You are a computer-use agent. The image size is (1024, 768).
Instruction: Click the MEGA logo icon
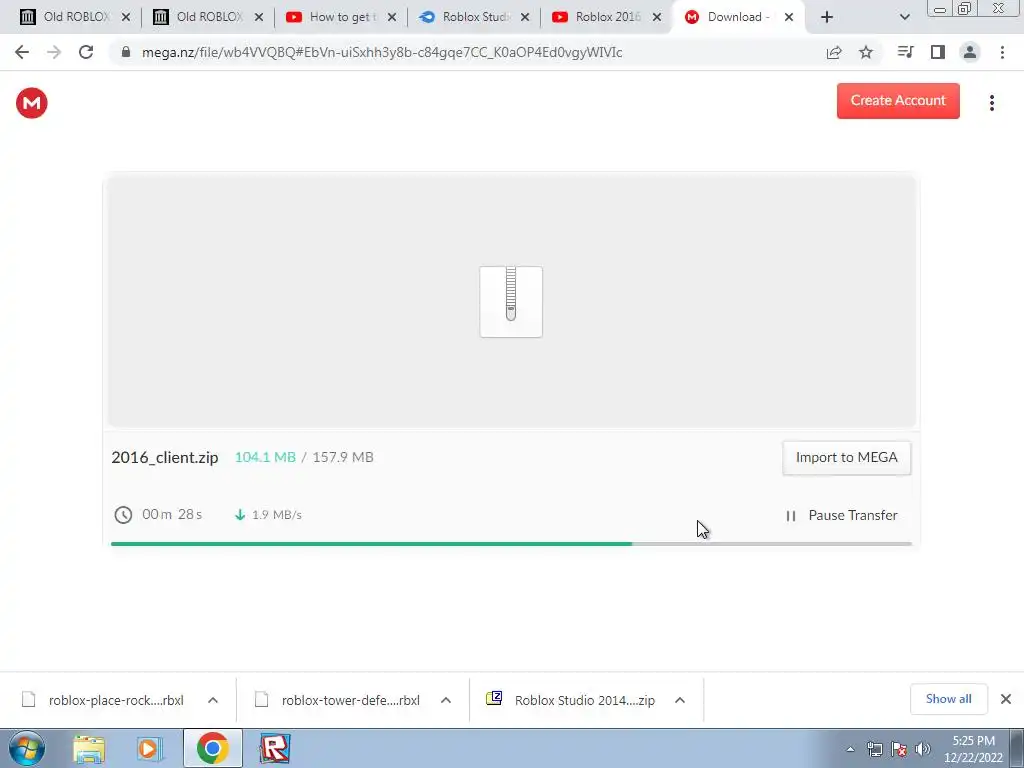coord(31,103)
